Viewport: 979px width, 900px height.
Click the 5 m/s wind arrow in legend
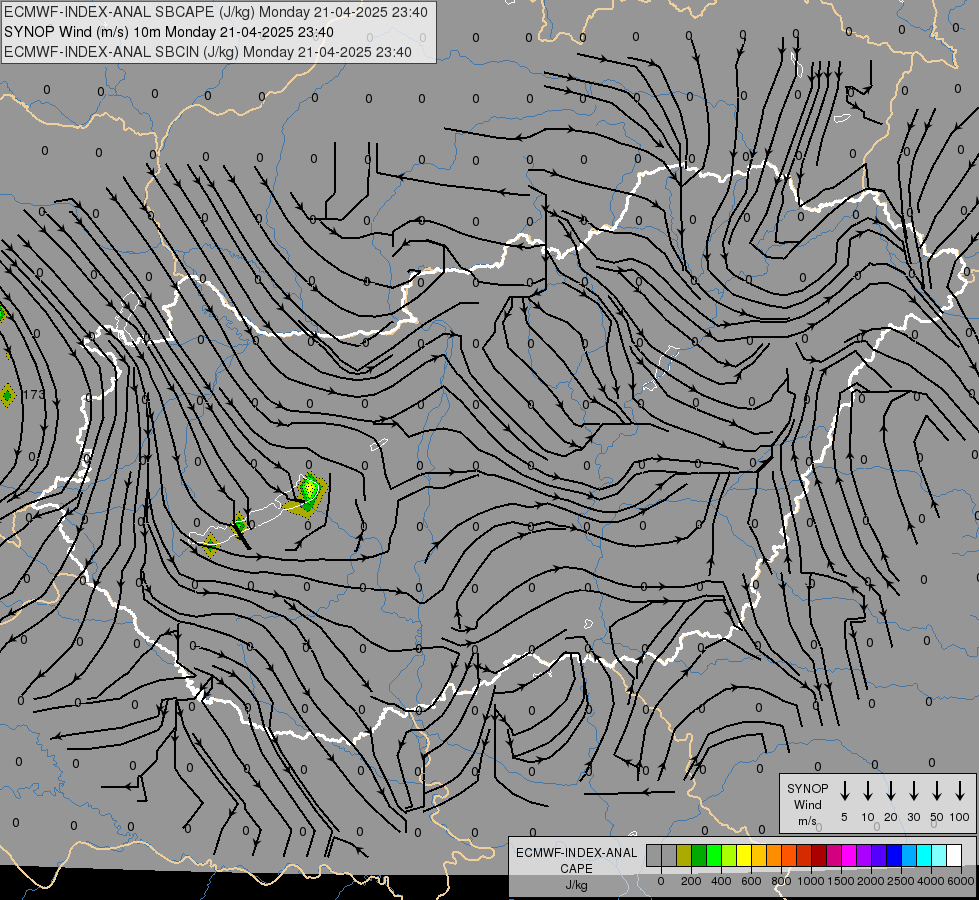(844, 791)
